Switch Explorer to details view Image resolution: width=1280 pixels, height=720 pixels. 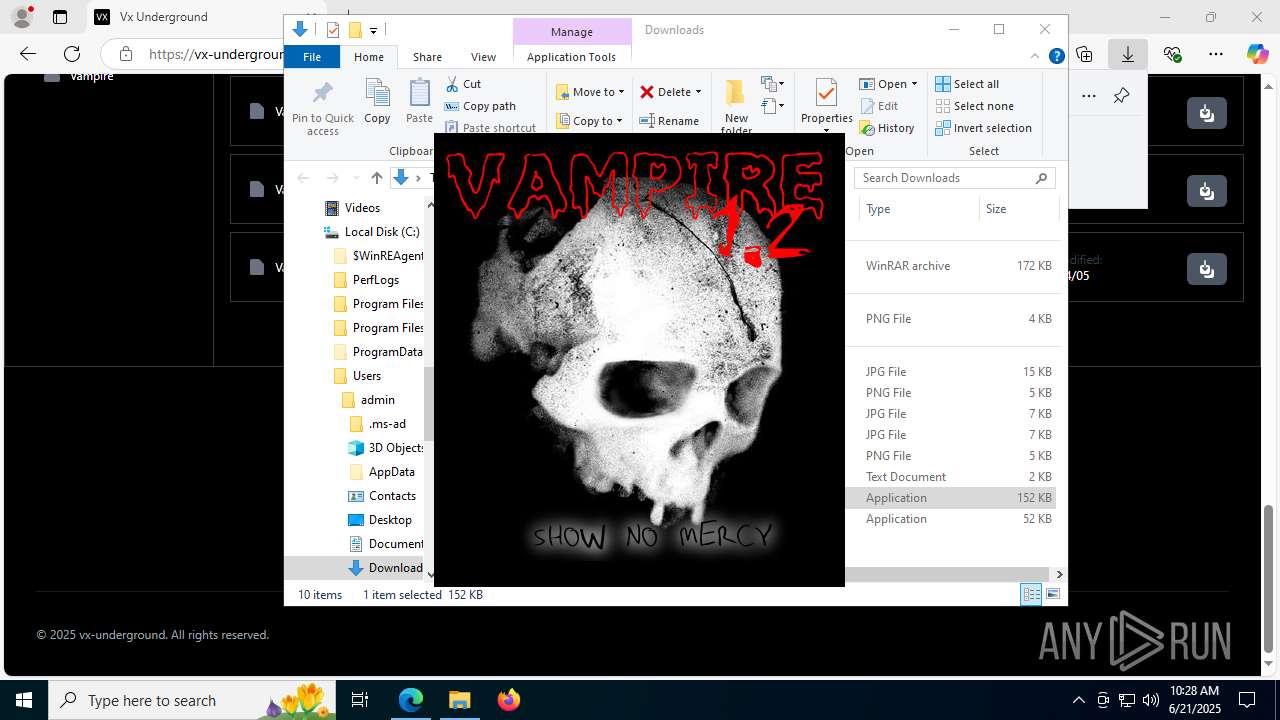point(1031,594)
